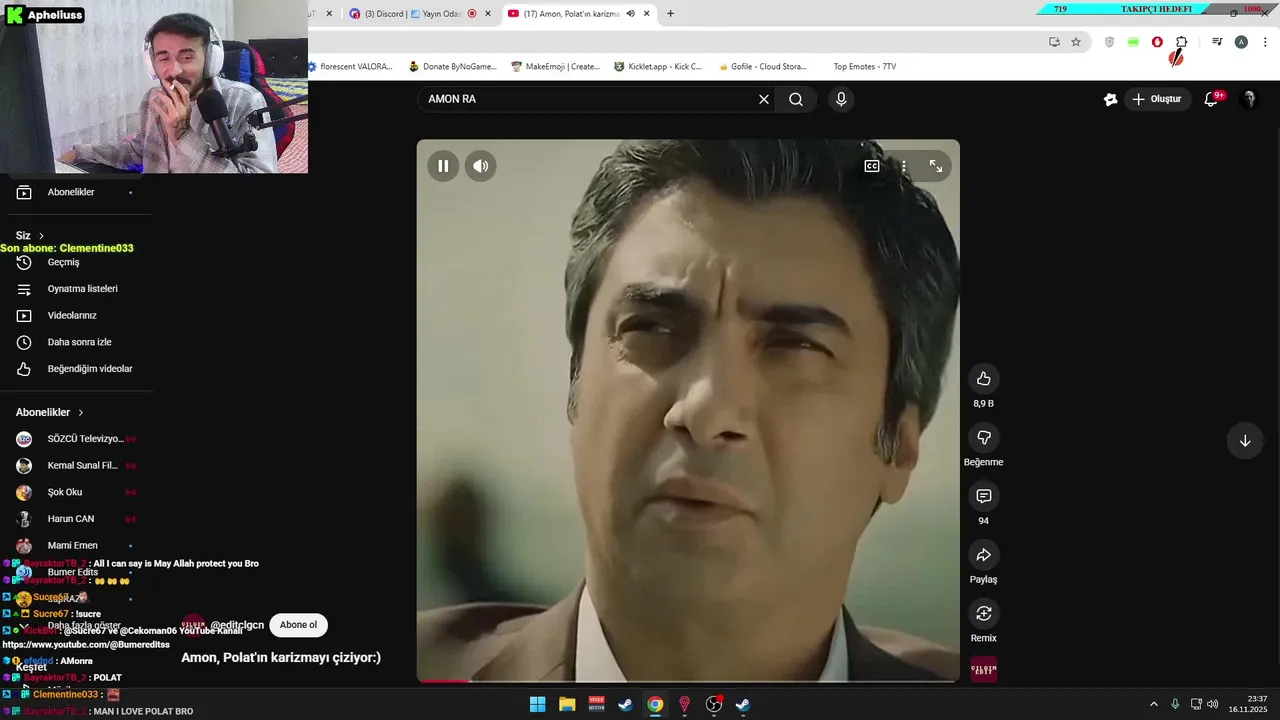This screenshot has height=720, width=1280.
Task: Open taskbar volume control
Action: (1213, 704)
